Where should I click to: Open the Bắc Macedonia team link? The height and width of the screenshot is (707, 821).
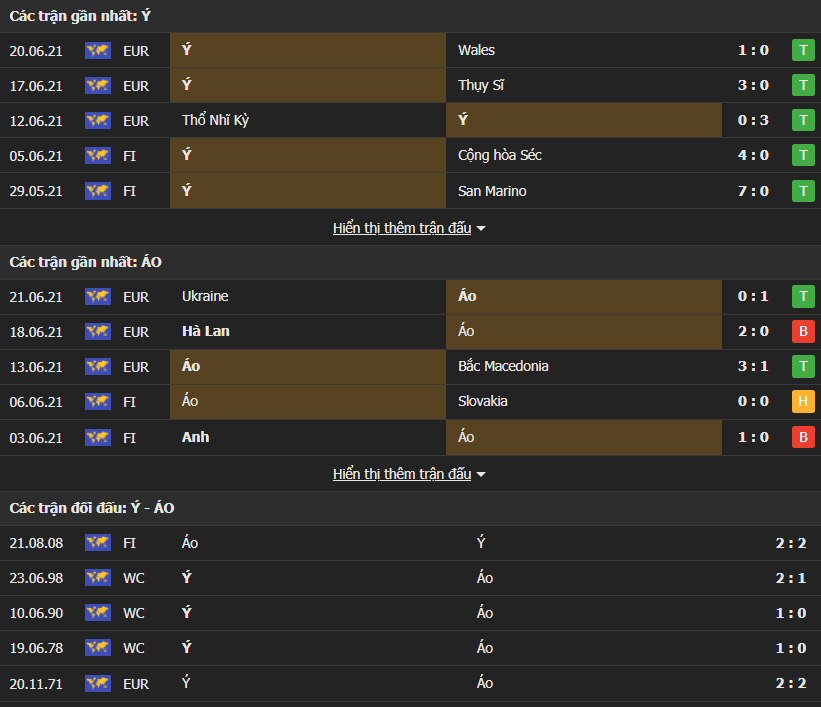tap(503, 367)
